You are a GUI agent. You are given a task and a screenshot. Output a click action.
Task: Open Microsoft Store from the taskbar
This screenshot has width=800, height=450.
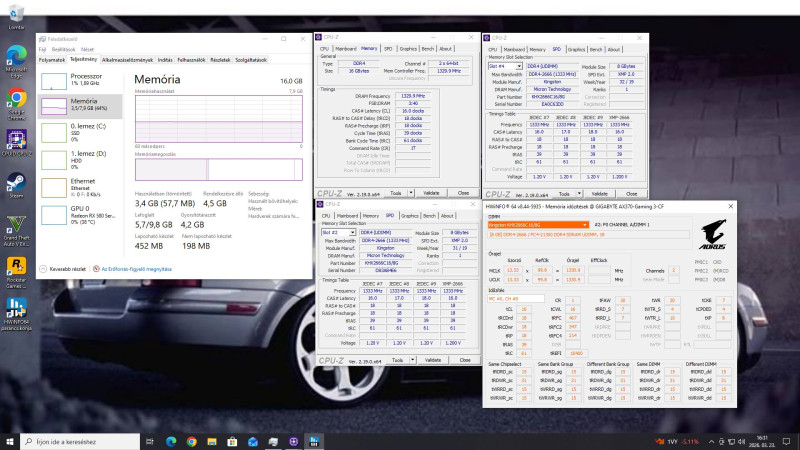tap(232, 441)
